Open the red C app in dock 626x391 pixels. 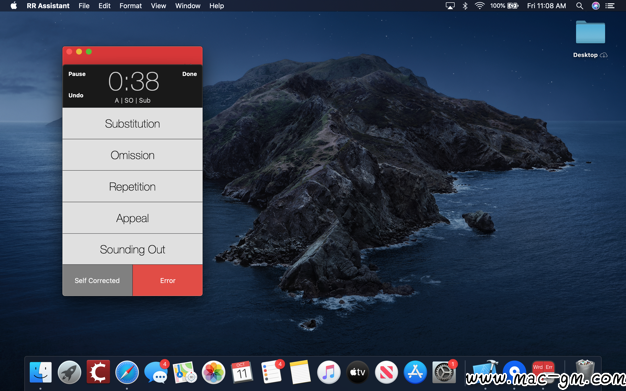98,372
